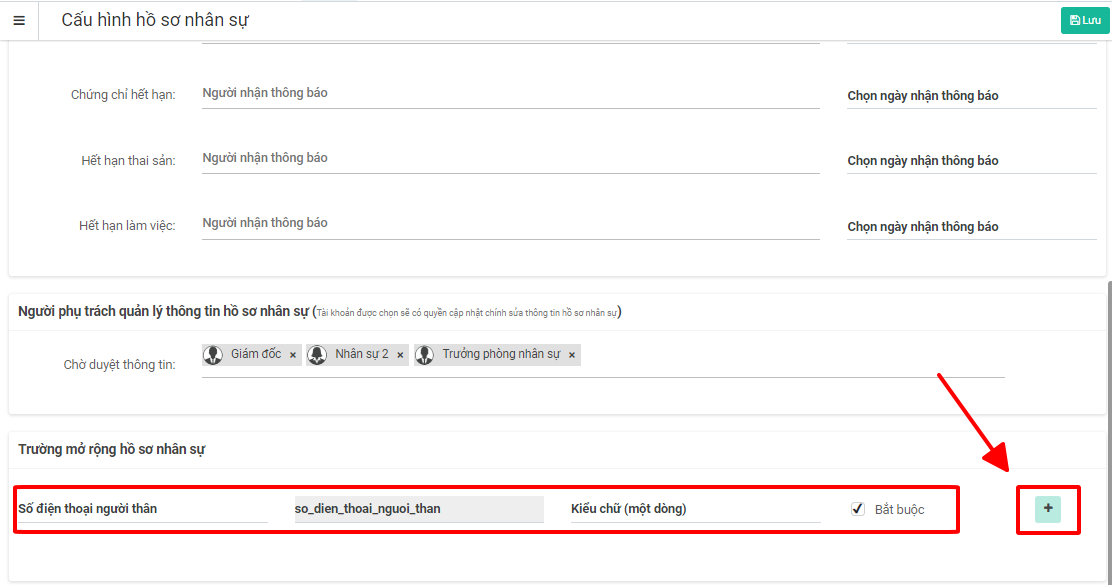The width and height of the screenshot is (1112, 585).
Task: Remove Nhân sự 2 tag
Action: tap(400, 355)
